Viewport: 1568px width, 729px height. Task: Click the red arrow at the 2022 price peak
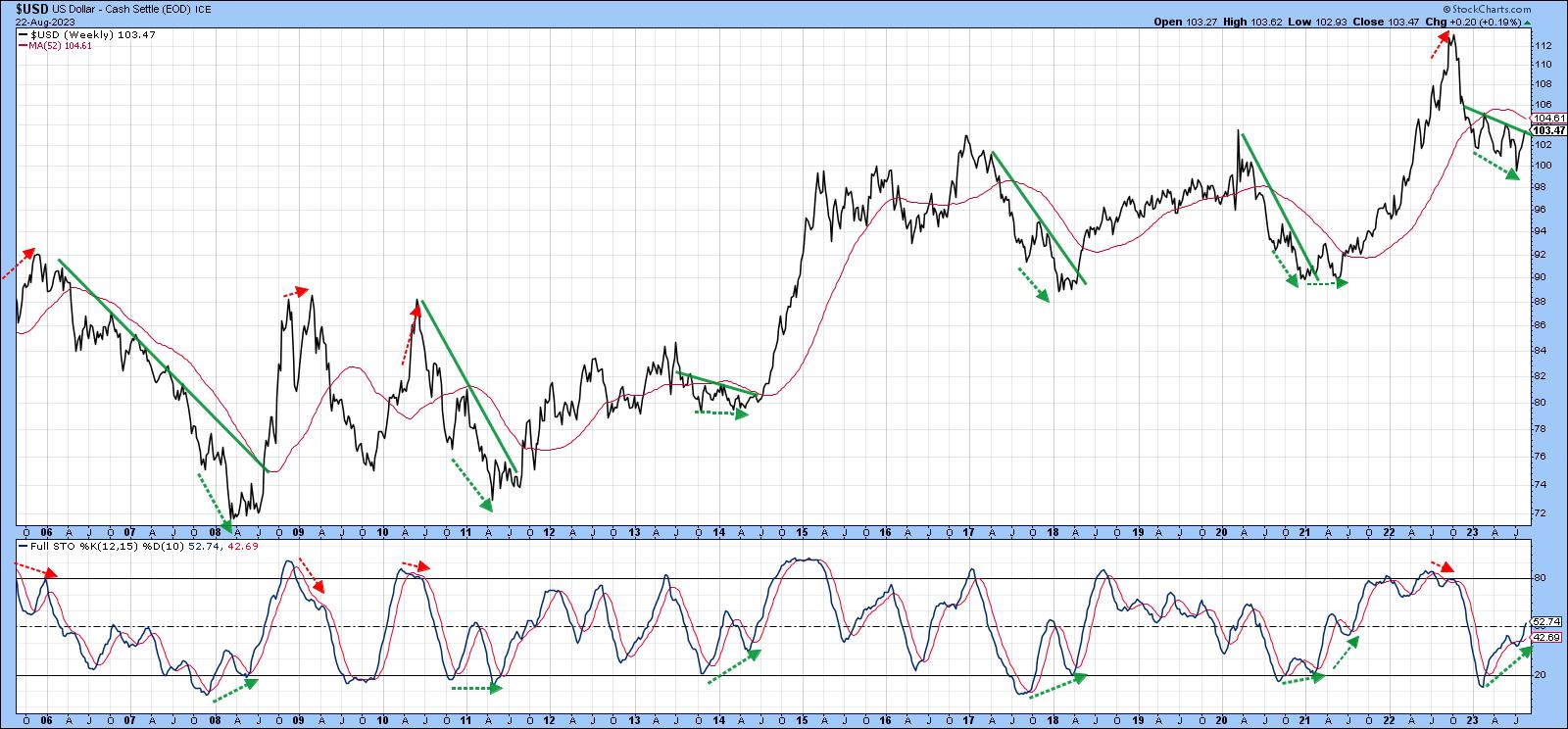(x=1442, y=42)
